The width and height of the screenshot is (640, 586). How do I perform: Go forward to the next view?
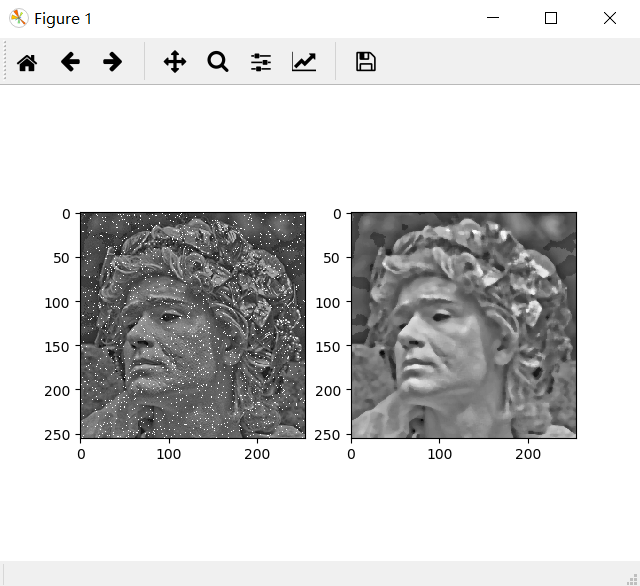112,62
